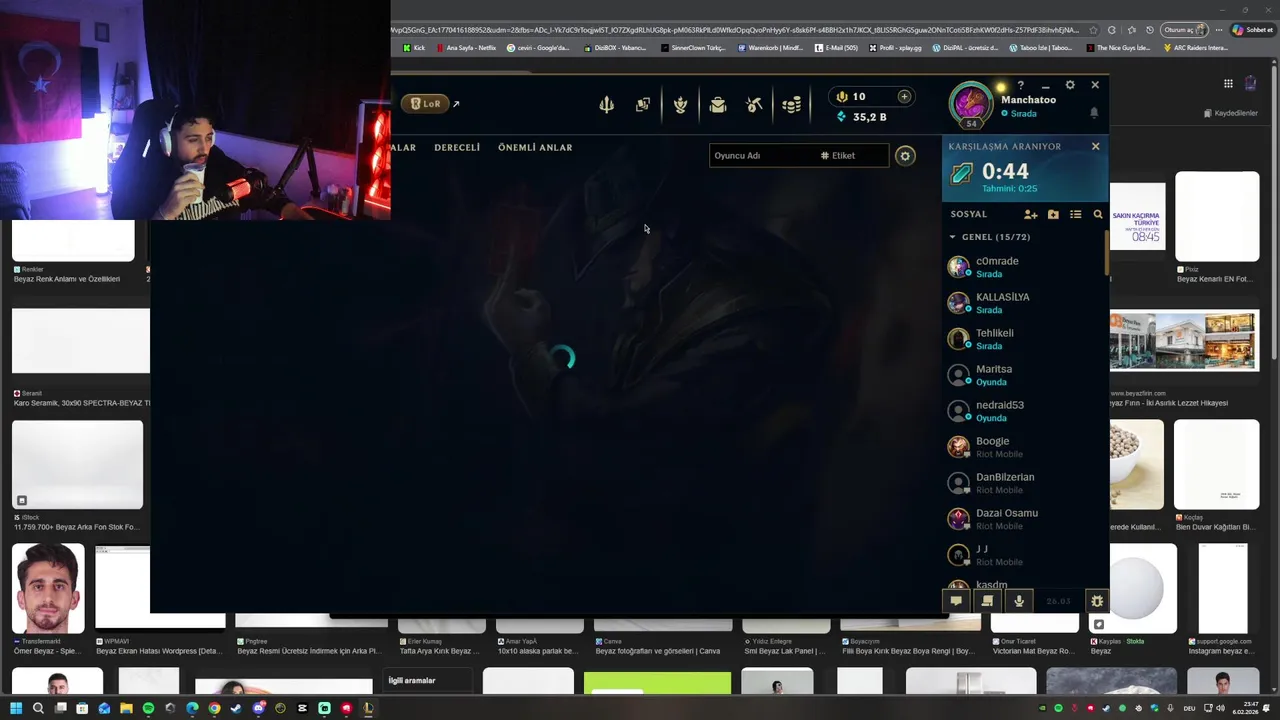Screen dimensions: 1280x720
Task: Select friend KALLASİLYA
Action: (1024, 303)
